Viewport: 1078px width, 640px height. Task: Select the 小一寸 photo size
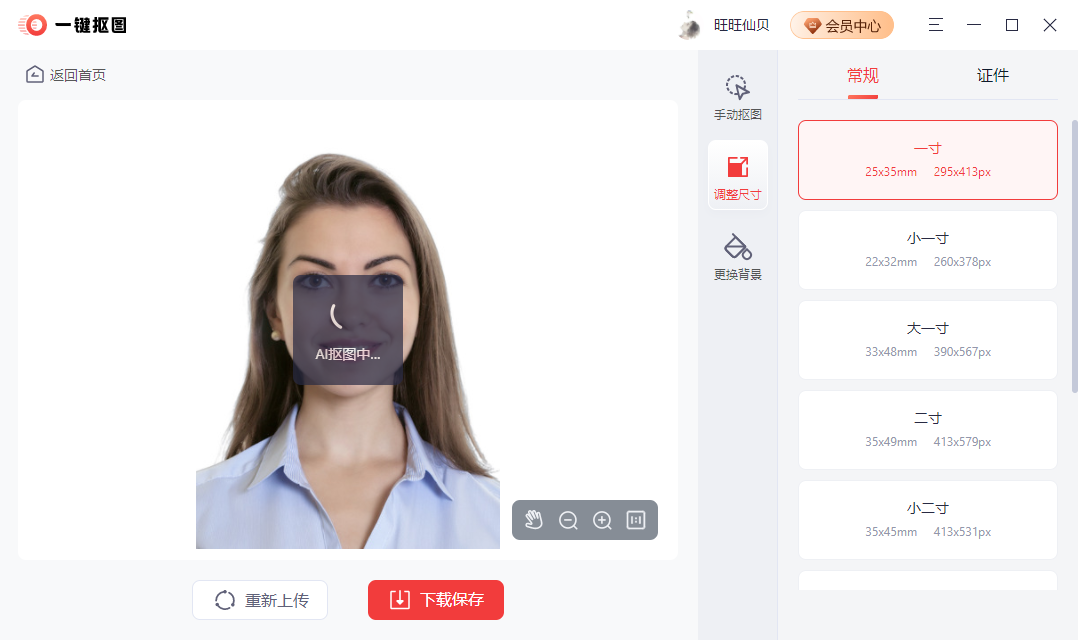[x=927, y=250]
